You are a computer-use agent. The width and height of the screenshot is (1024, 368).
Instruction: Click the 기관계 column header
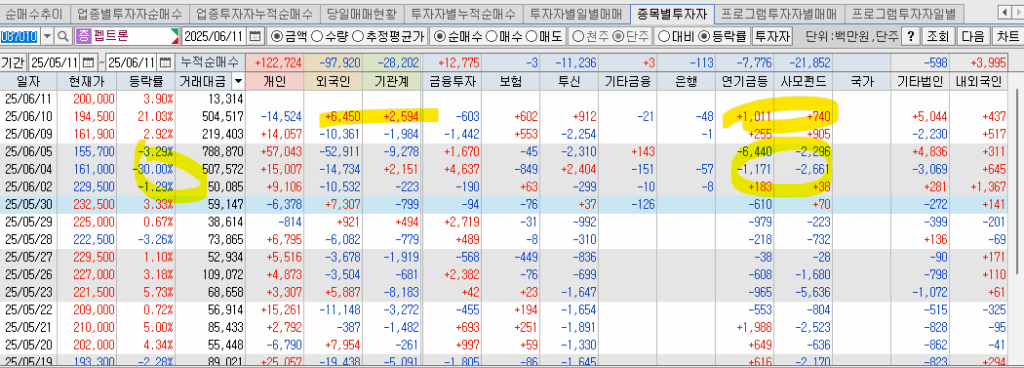coord(392,82)
